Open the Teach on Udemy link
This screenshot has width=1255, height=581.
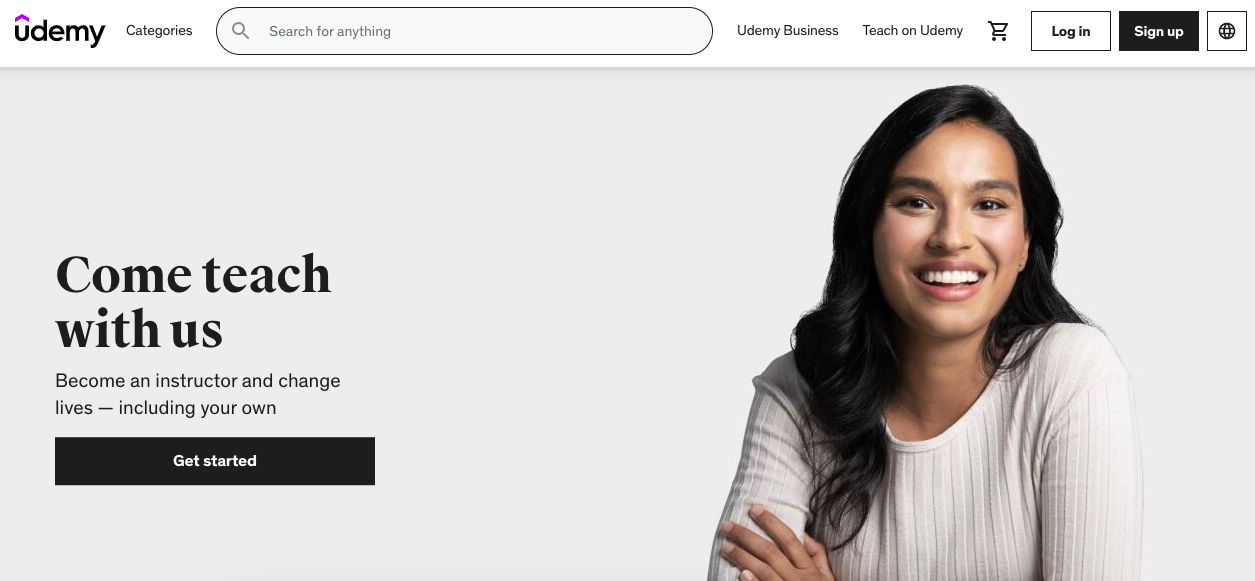point(913,31)
